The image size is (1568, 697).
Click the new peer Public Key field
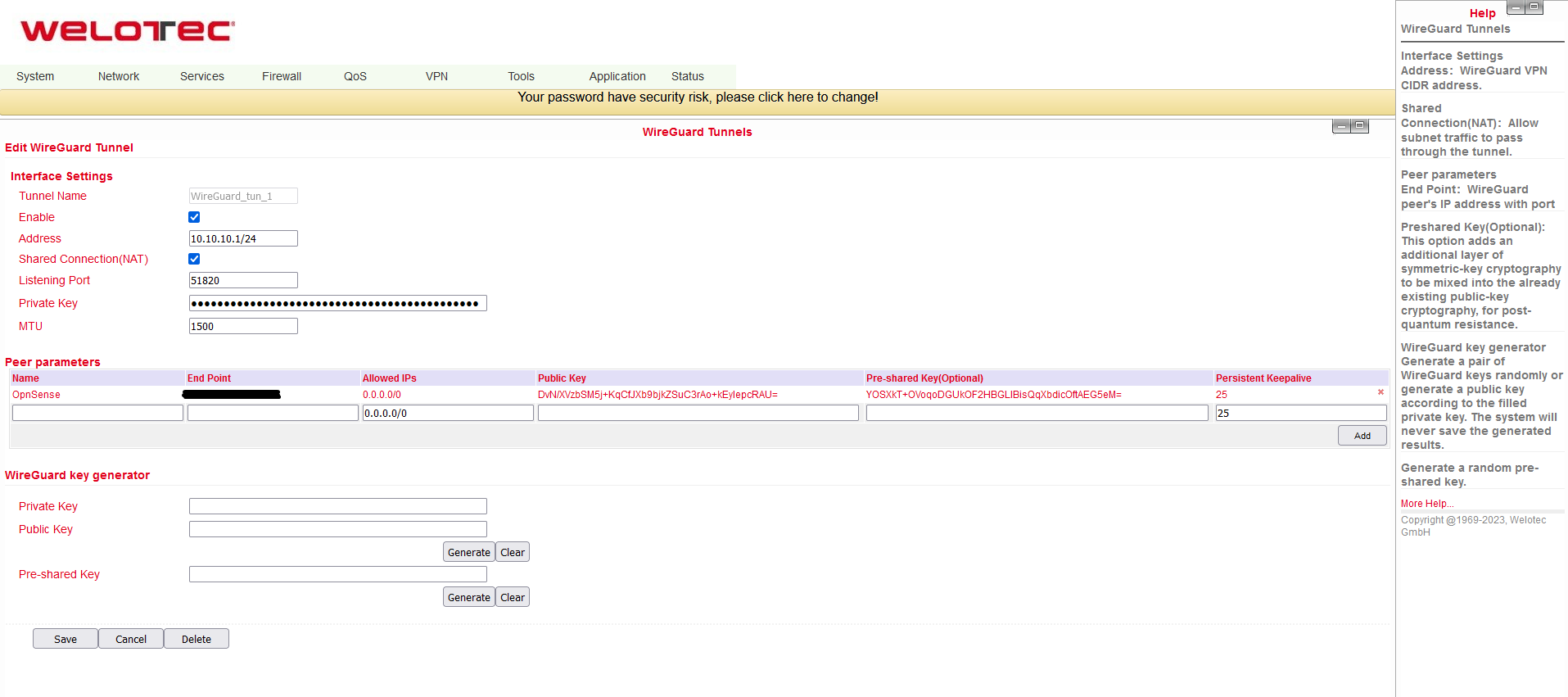pos(698,414)
